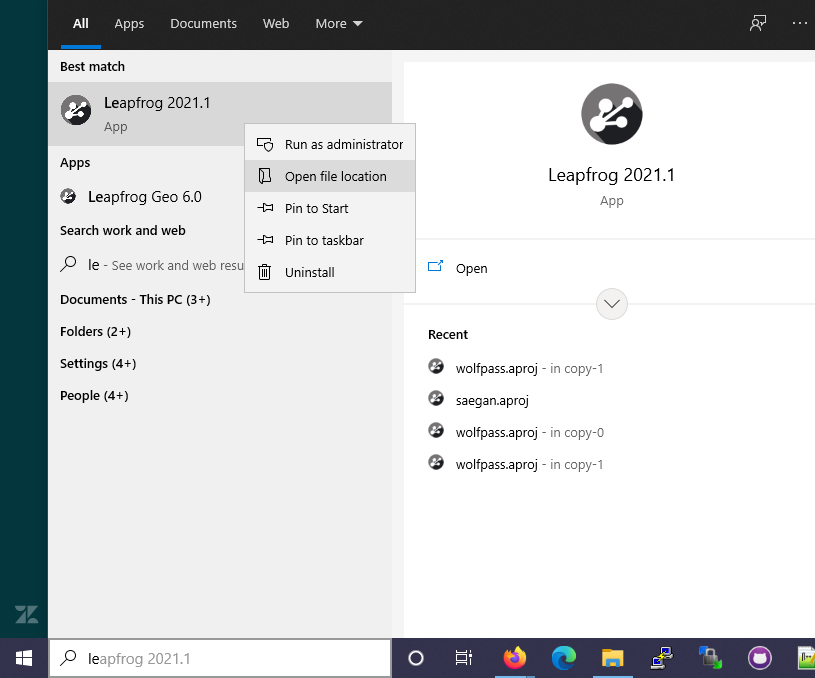Launch Microsoft Edge from the taskbar
The height and width of the screenshot is (678, 815).
564,658
